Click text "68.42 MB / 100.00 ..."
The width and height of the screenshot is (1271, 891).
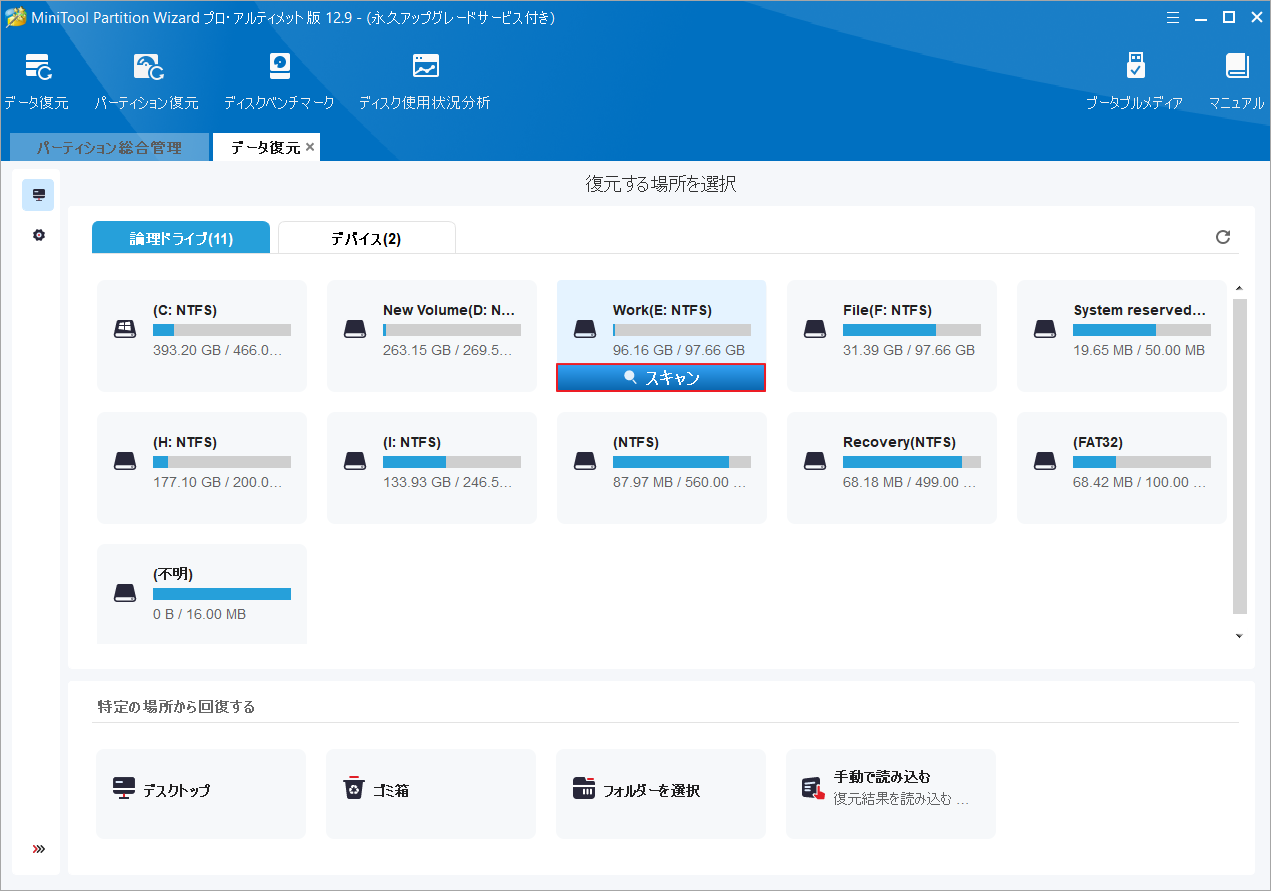[1140, 482]
